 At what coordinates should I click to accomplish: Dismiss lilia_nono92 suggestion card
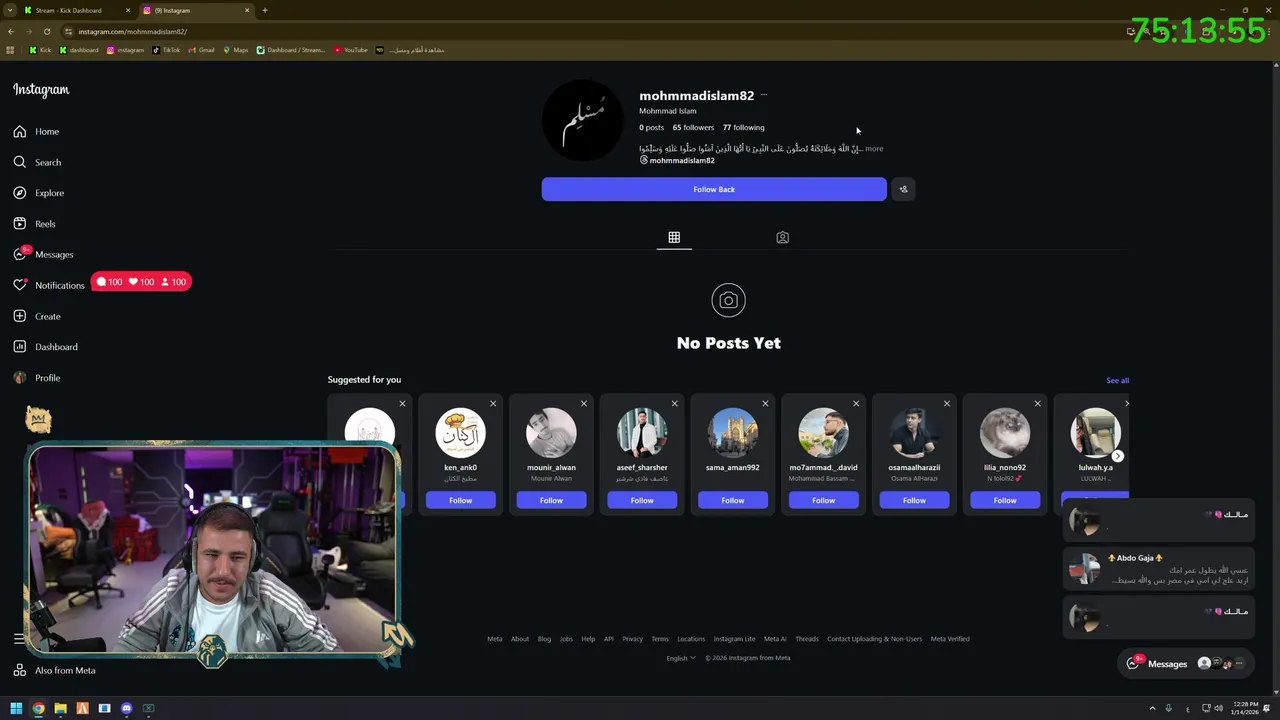coord(1037,403)
